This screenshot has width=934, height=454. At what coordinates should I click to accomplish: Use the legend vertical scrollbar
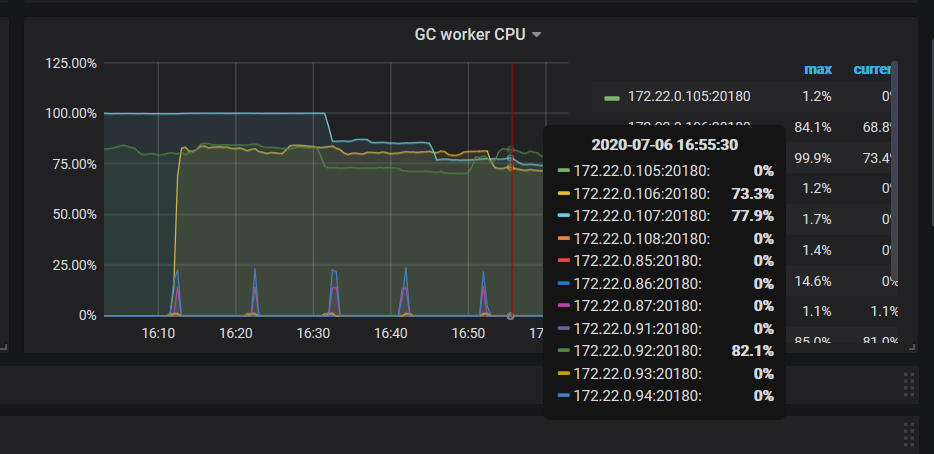[894, 170]
